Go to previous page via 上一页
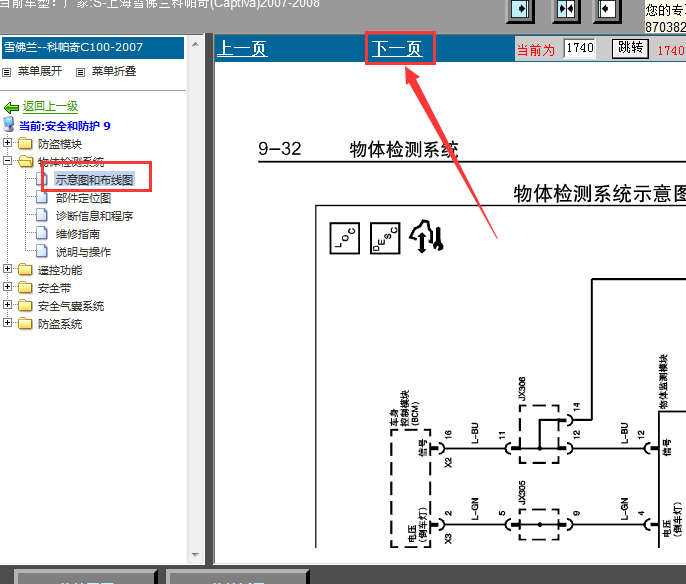 (242, 48)
